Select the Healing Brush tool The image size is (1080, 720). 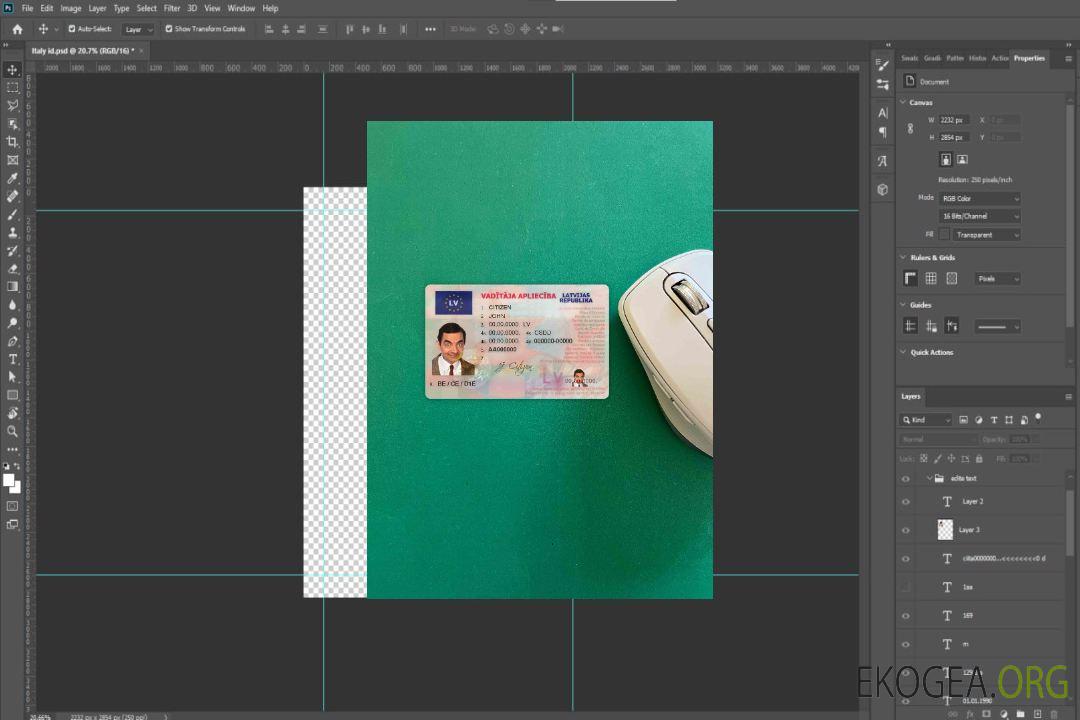(x=12, y=196)
